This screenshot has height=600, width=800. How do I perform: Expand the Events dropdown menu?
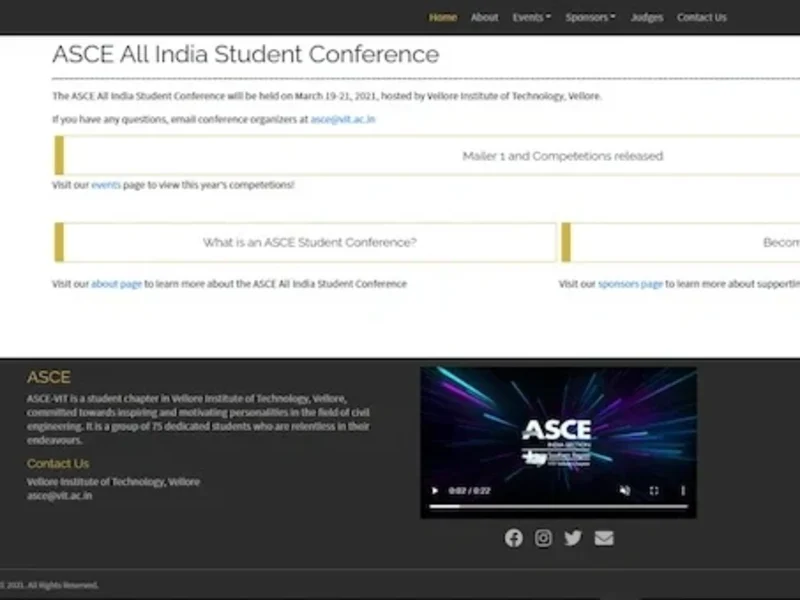tap(531, 17)
